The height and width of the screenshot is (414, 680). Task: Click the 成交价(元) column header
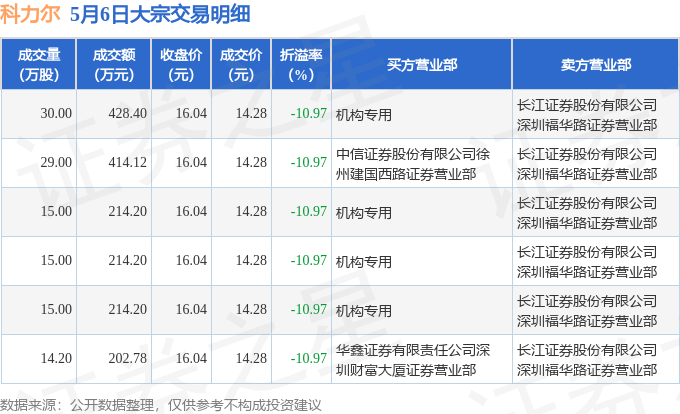pos(241,65)
